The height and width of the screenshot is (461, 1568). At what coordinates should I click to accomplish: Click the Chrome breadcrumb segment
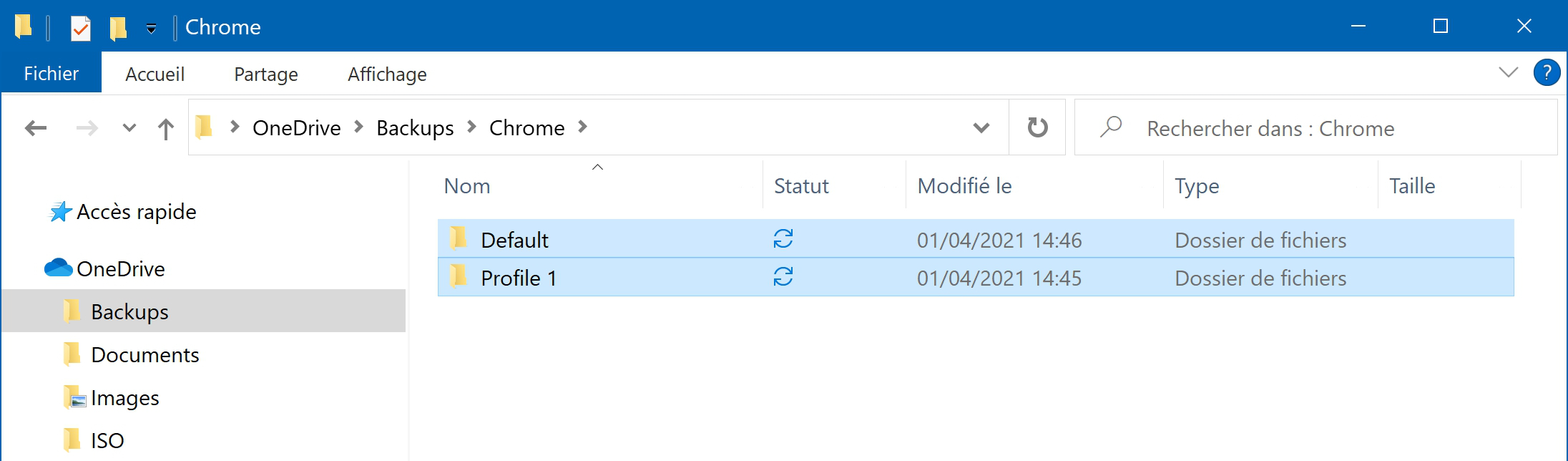pos(526,127)
